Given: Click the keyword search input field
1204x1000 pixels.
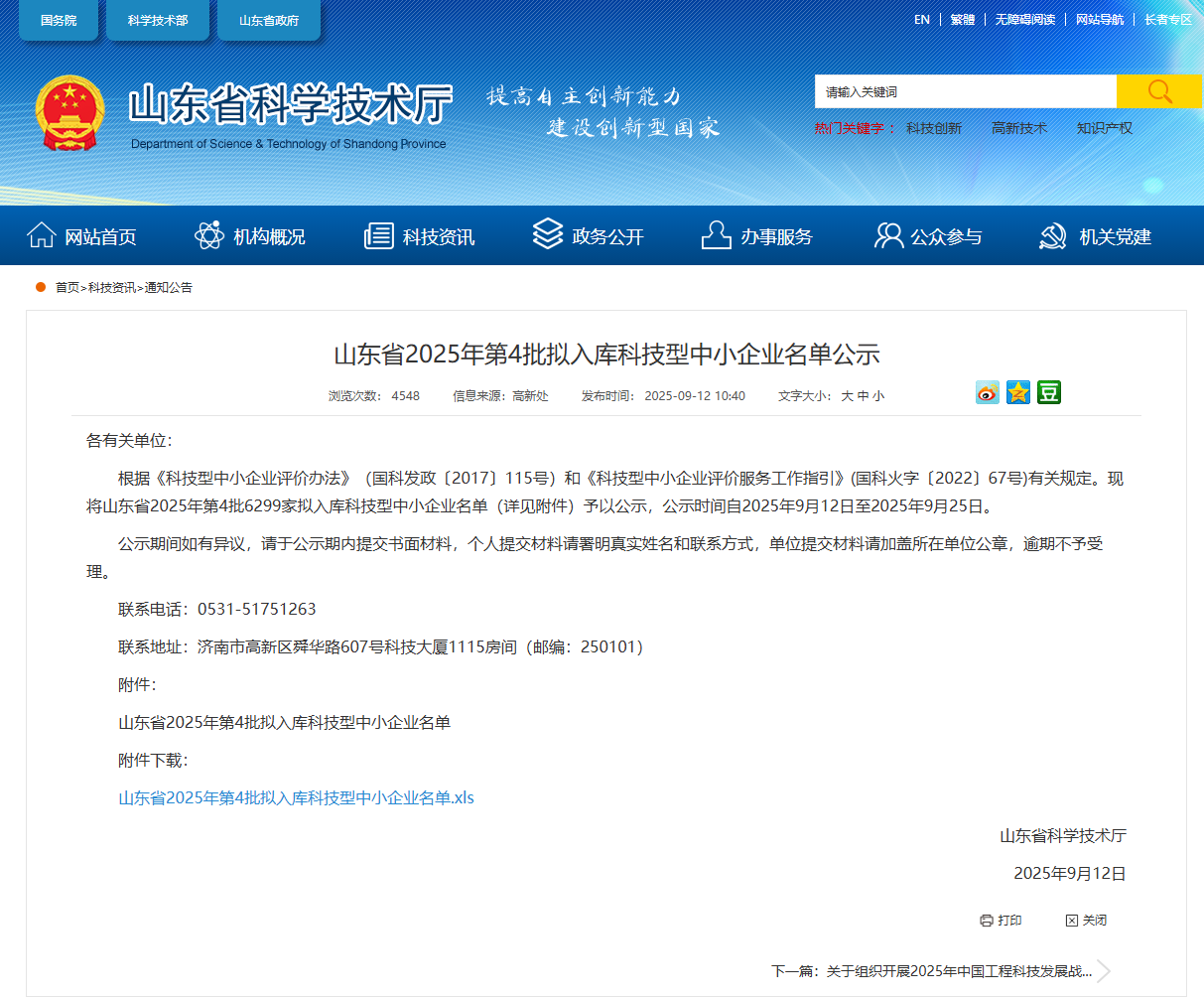Looking at the screenshot, I should pos(965,91).
